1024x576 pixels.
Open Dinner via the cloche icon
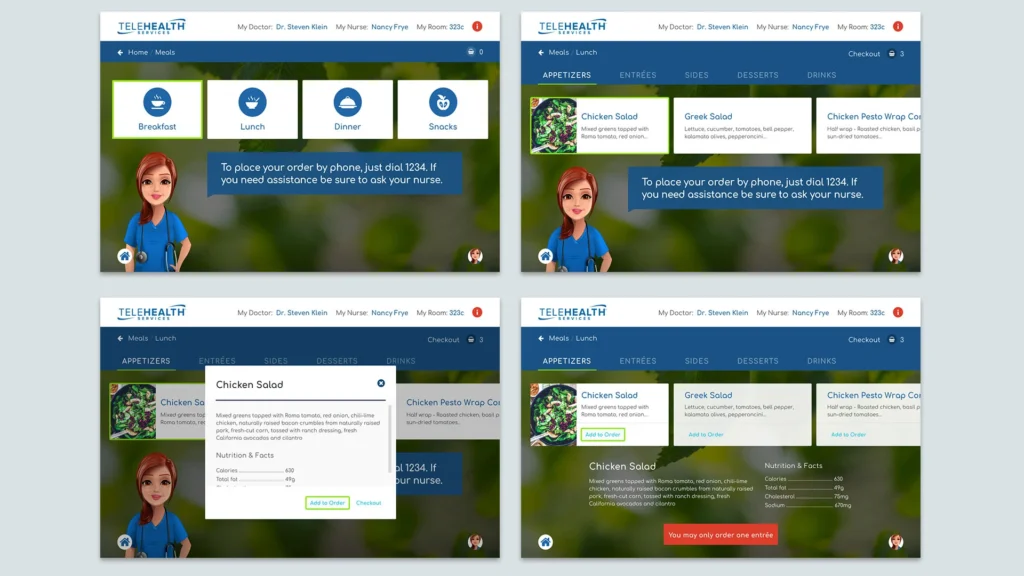pyautogui.click(x=347, y=102)
